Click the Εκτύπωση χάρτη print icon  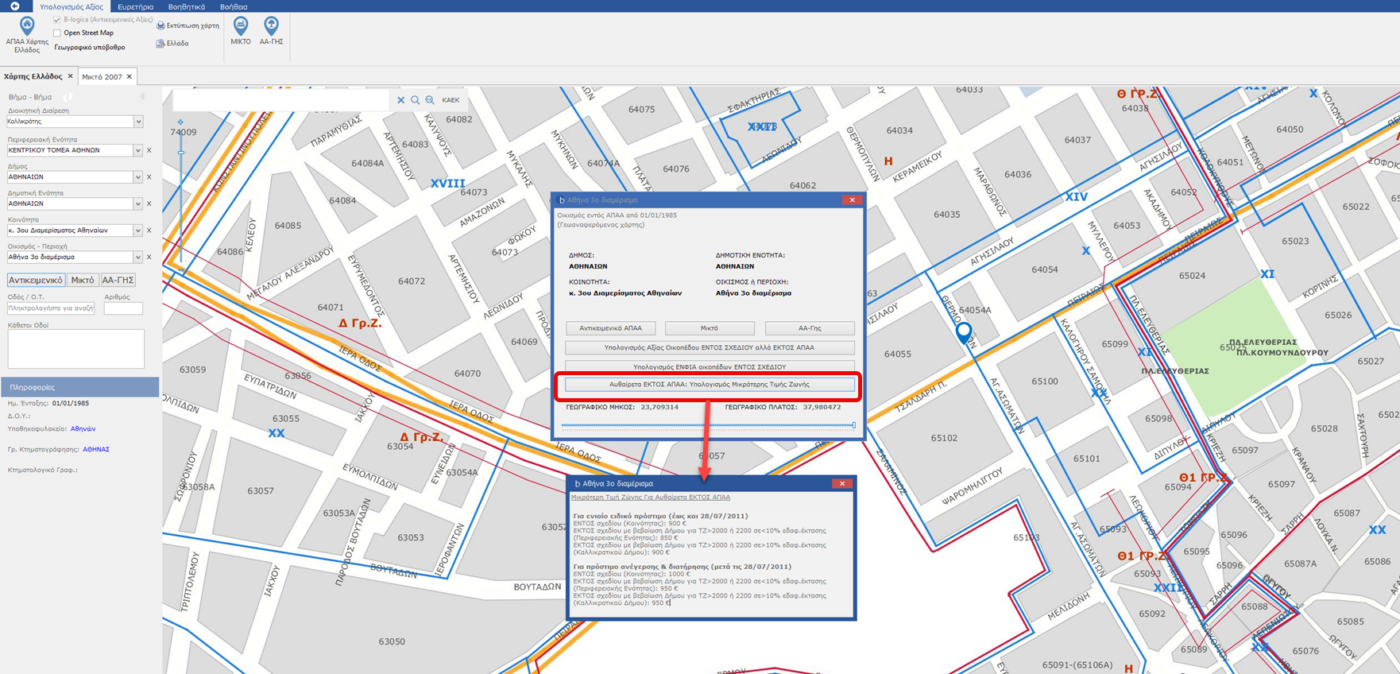[x=160, y=26]
